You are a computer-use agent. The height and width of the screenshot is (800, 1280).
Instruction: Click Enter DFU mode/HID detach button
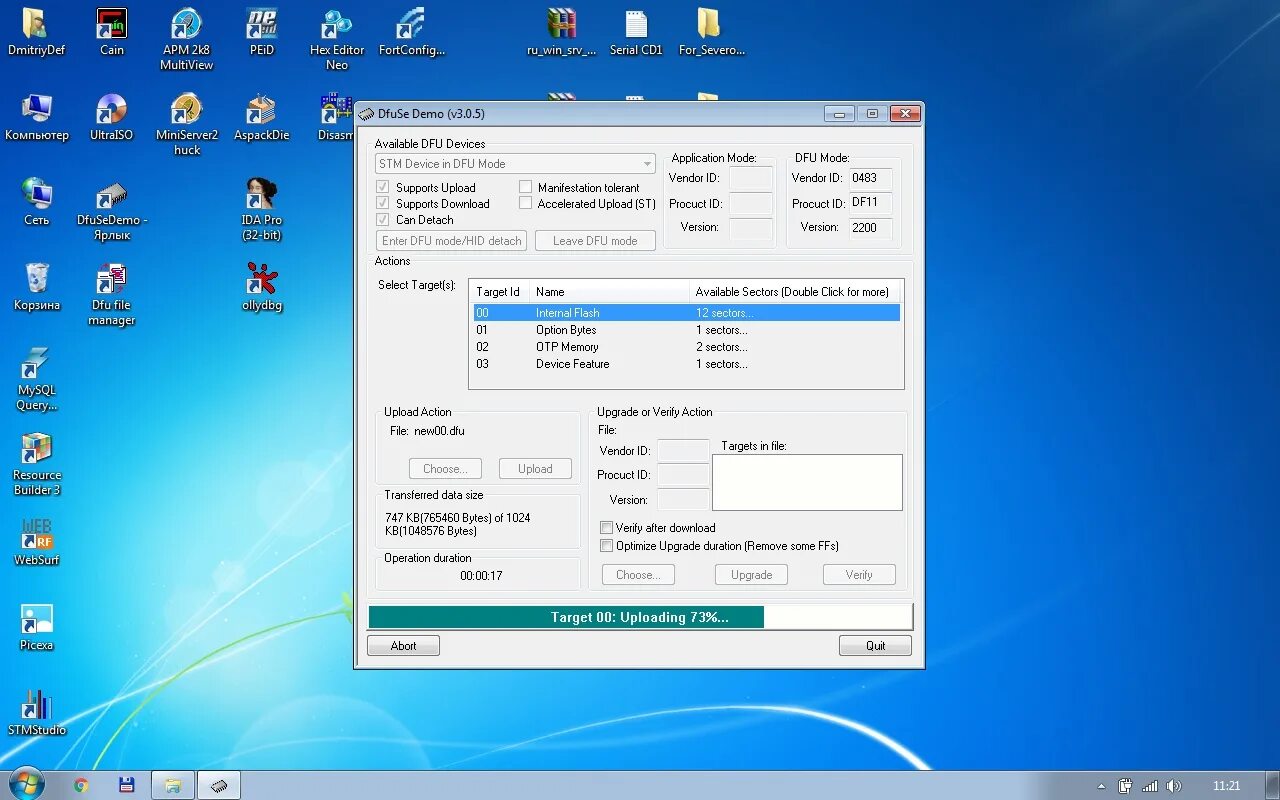coord(452,241)
